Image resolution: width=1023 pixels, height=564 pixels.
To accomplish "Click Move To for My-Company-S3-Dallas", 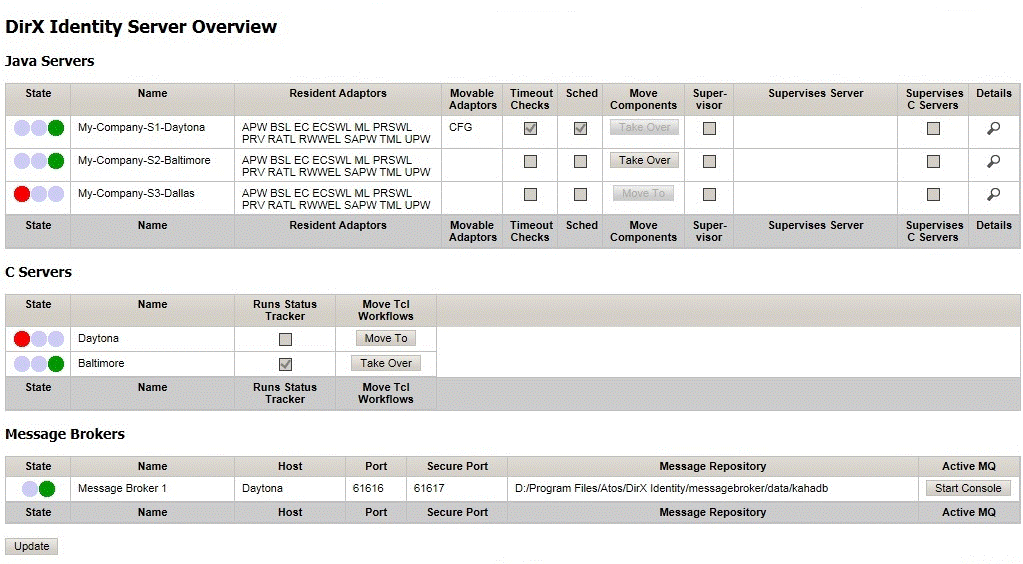I will click(x=643, y=193).
